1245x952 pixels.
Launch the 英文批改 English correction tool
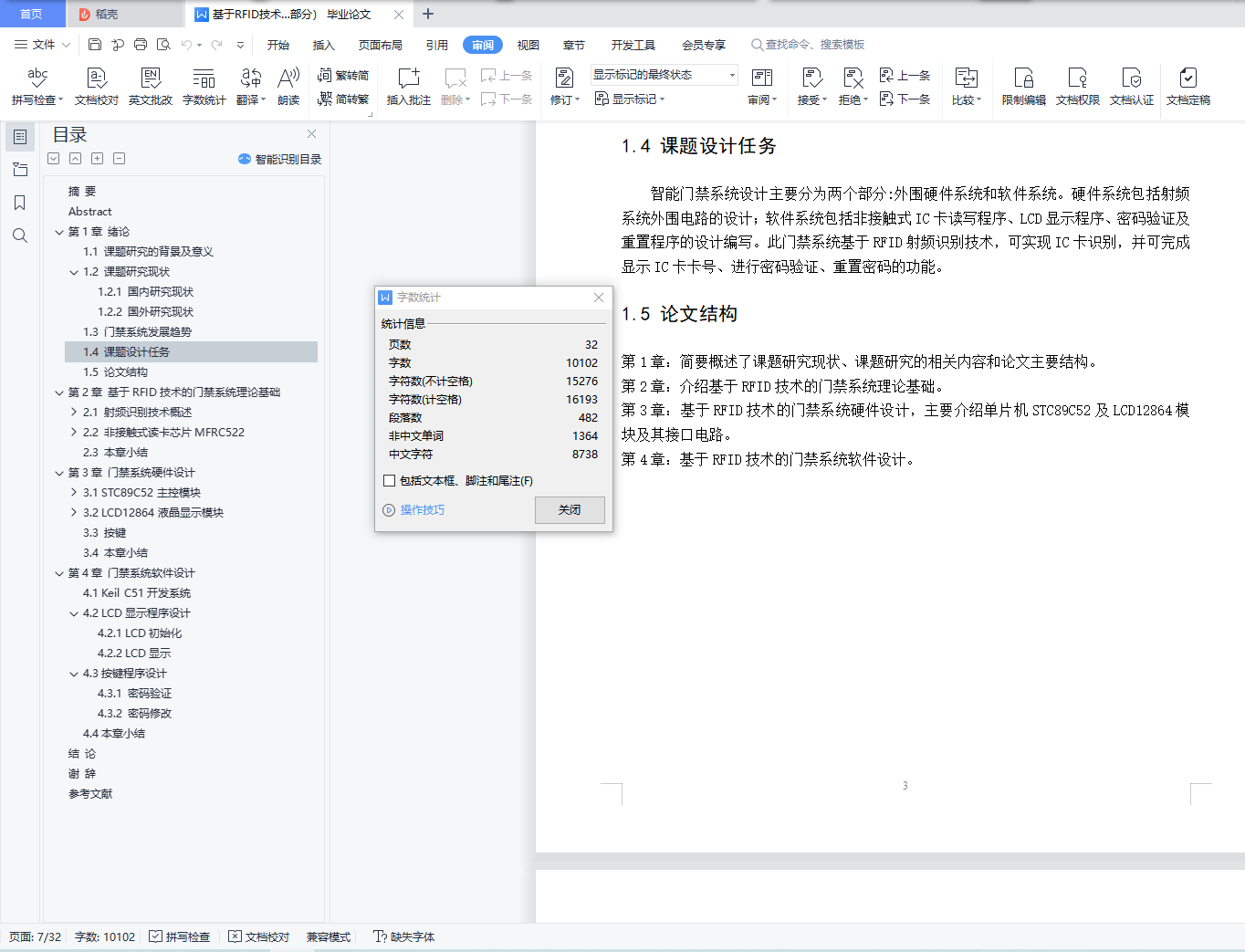pos(151,87)
